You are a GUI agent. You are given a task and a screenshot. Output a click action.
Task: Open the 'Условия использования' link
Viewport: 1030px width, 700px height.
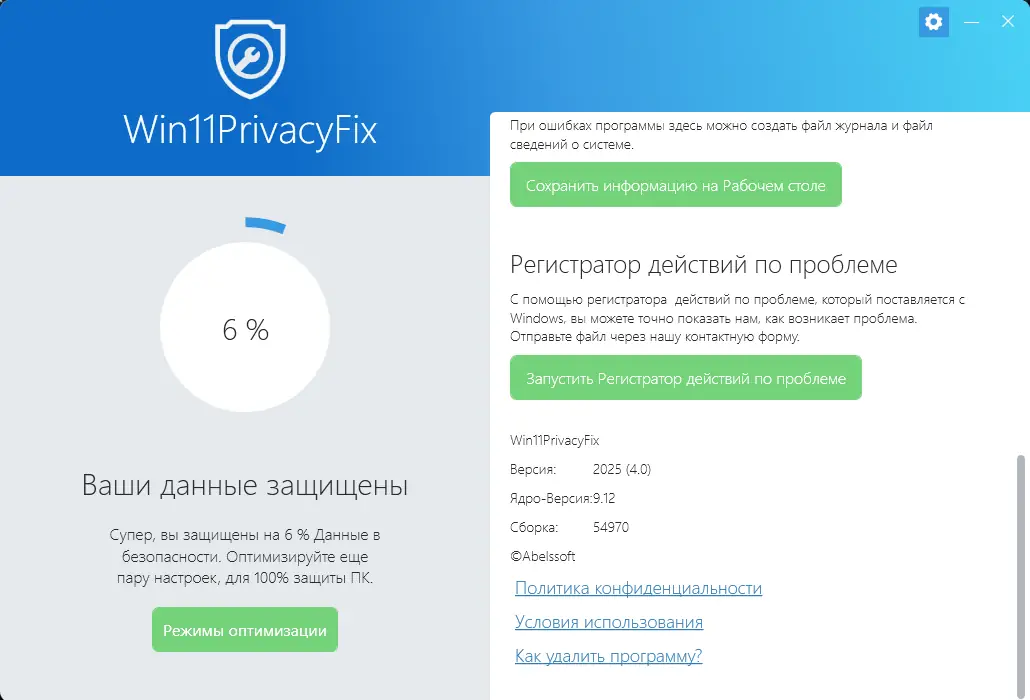(608, 622)
